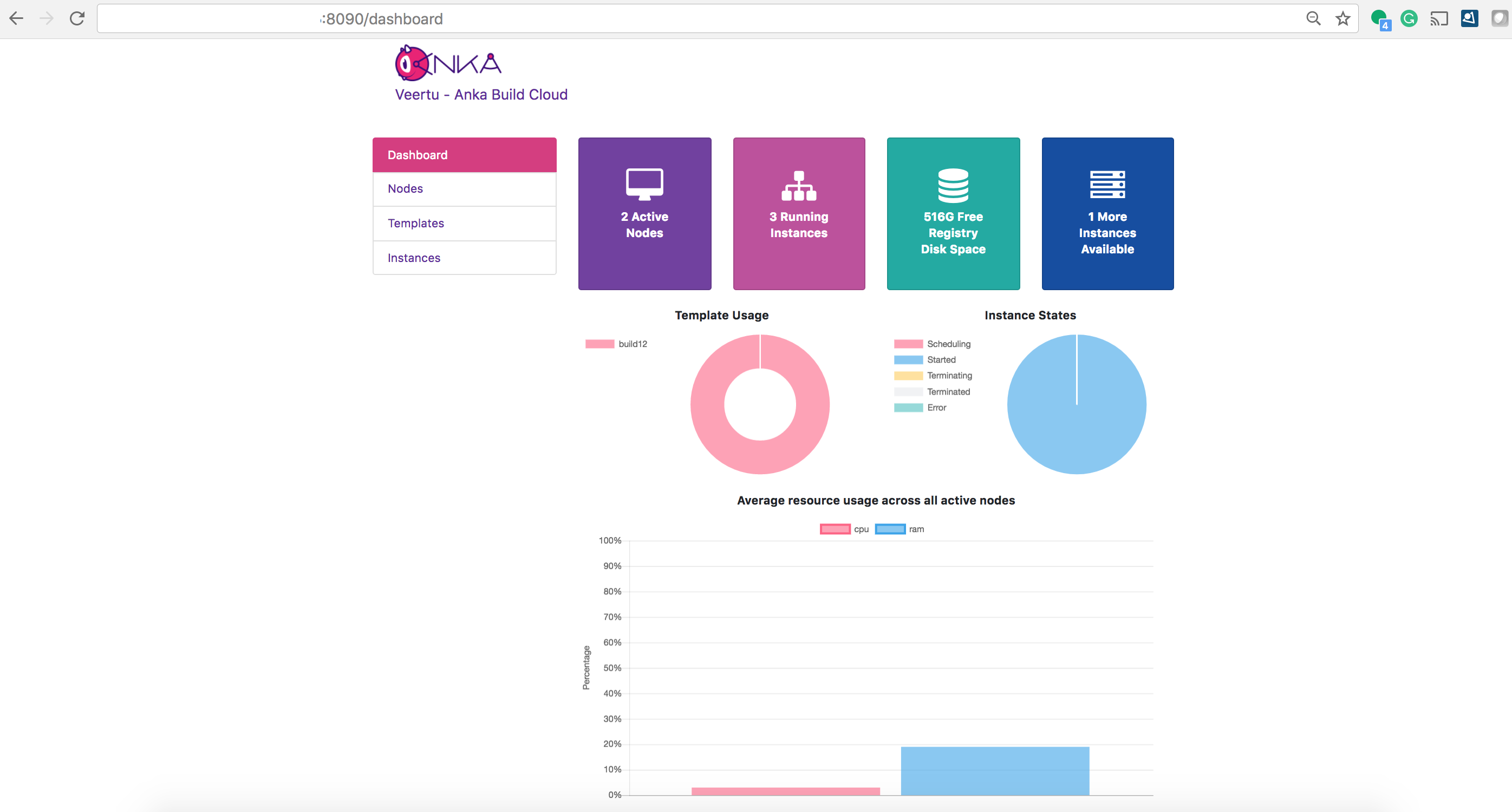
Task: Click the Cast icon in browser toolbar
Action: coord(1439,19)
